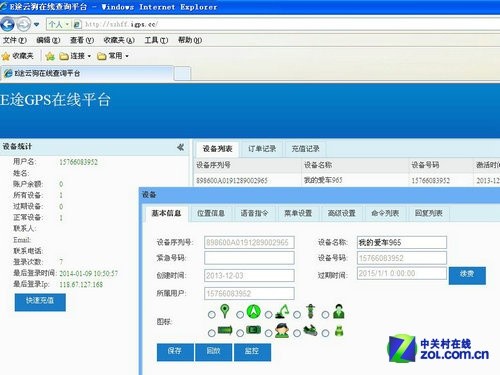
Task: Open the 回复列表 tab
Action: click(x=429, y=213)
